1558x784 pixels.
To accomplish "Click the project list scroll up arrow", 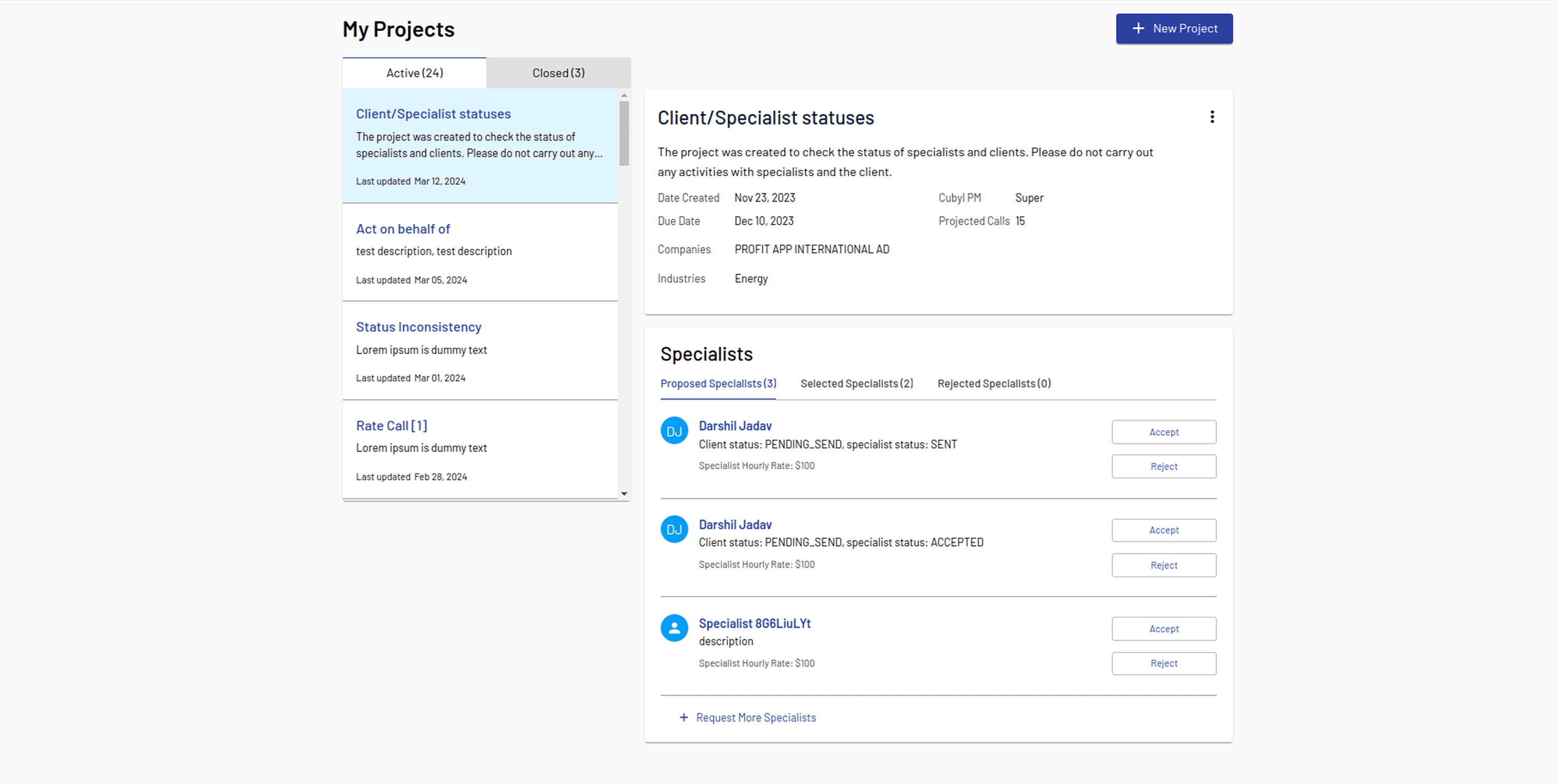I will click(624, 96).
